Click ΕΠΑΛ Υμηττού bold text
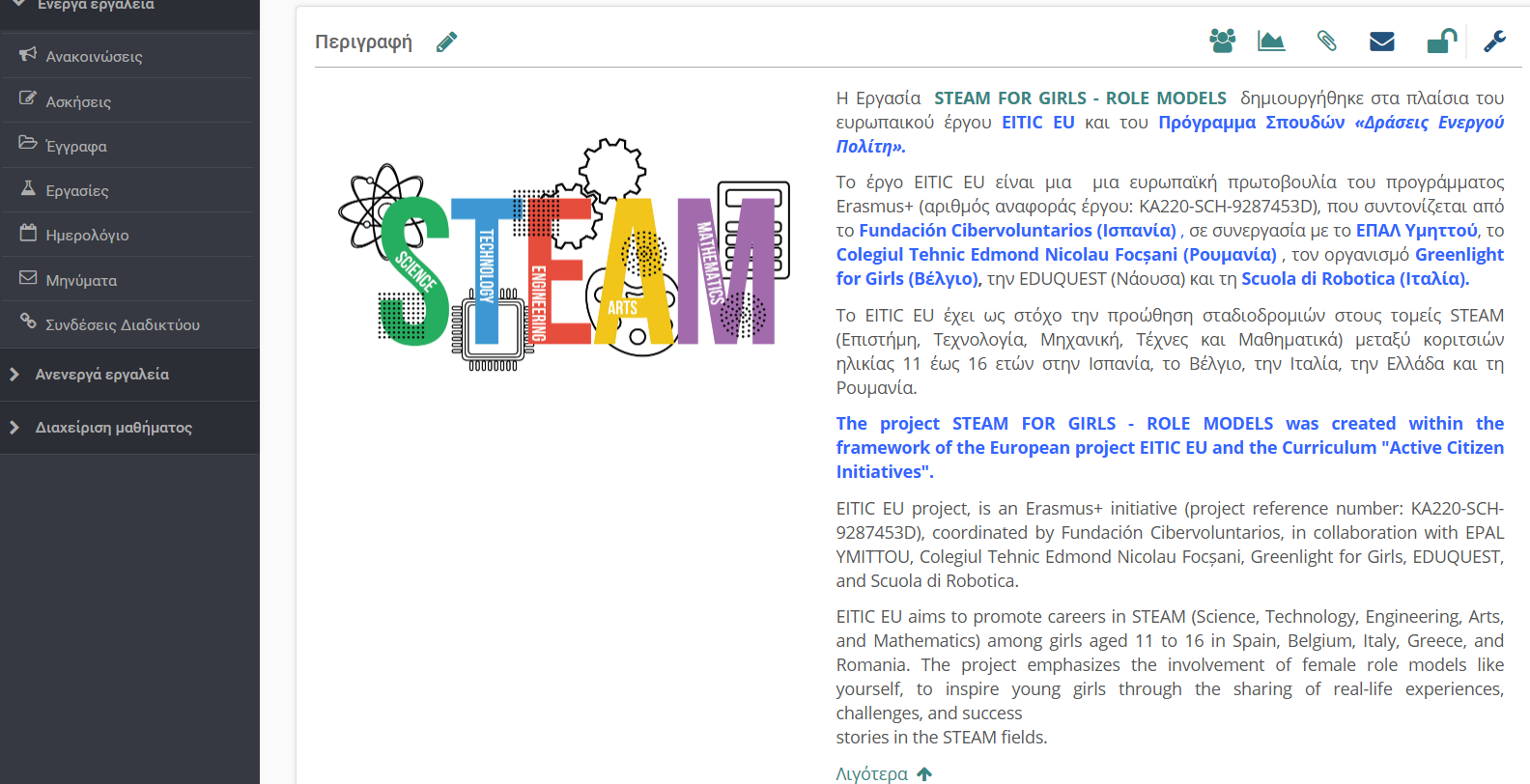The width and height of the screenshot is (1530, 784). 1417,231
